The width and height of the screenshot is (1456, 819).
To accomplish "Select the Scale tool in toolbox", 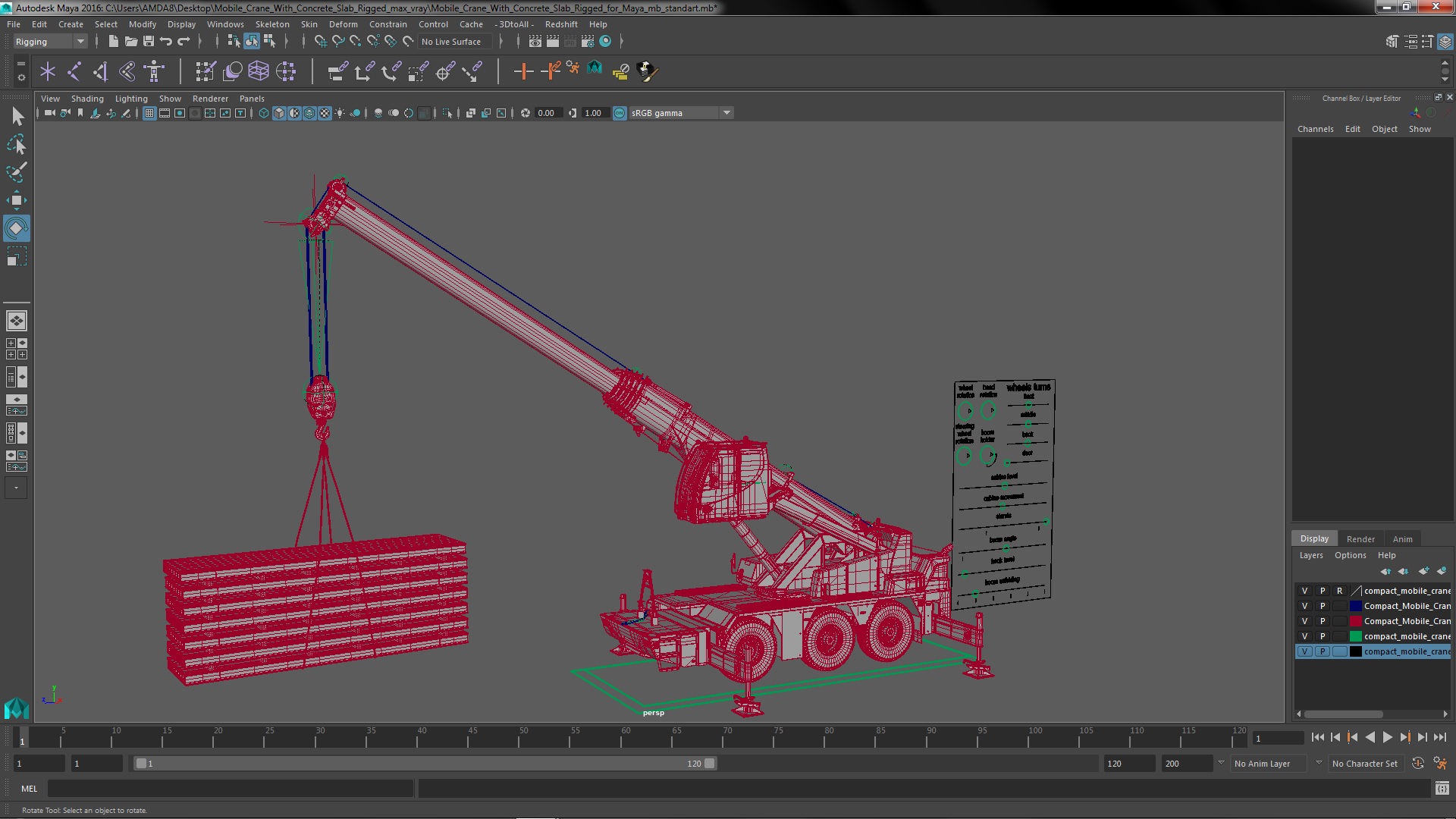I will click(x=16, y=257).
